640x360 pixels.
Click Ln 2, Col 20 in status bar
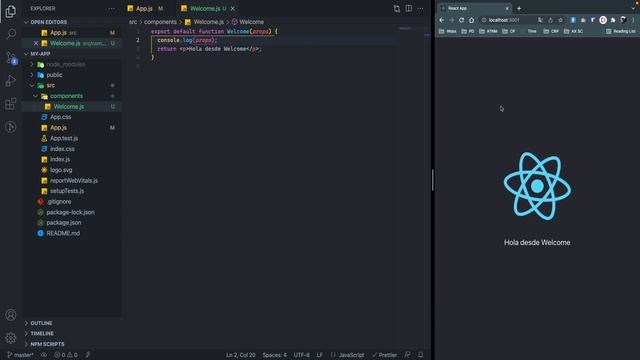[241, 355]
